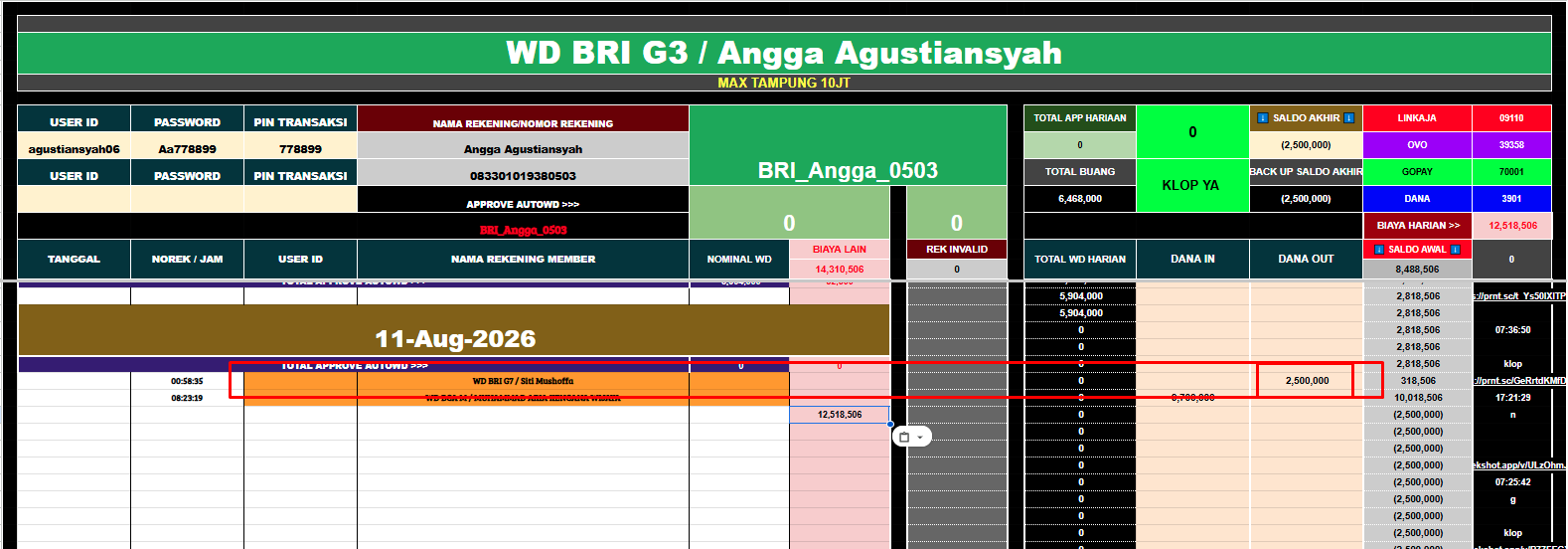
Task: Select the DANA IN column header
Action: [x=1192, y=259]
